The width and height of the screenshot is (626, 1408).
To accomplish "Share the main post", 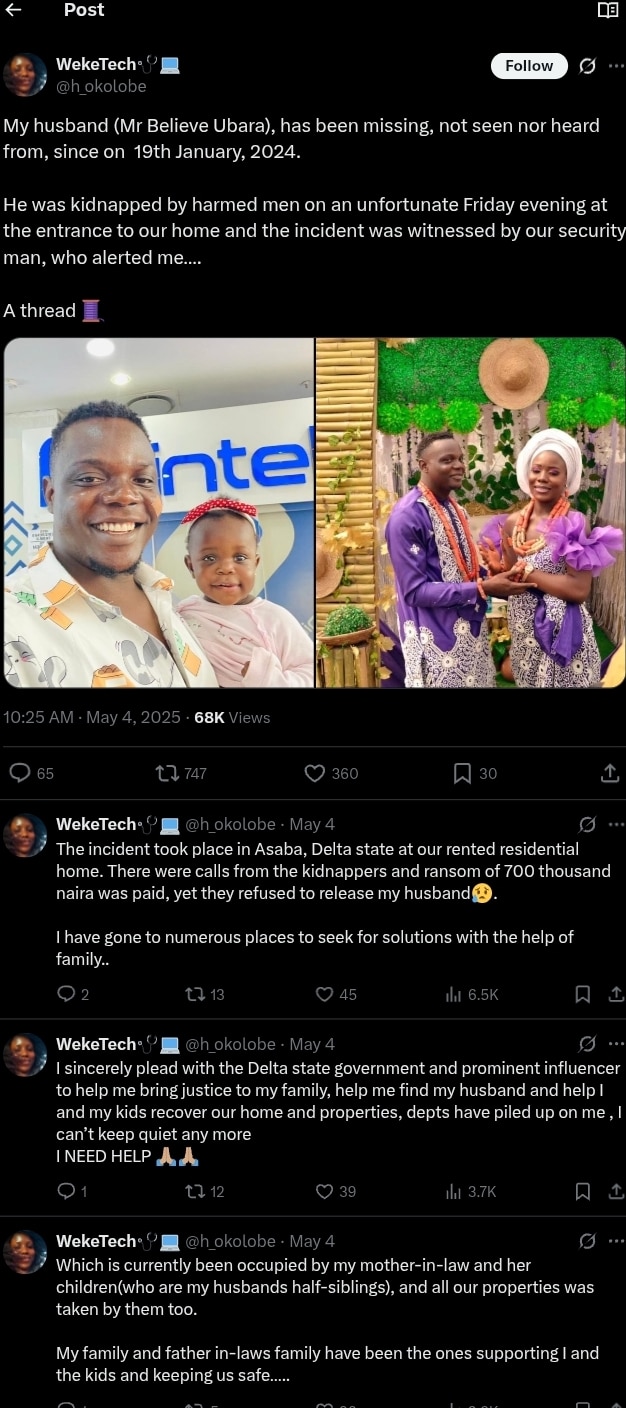I will click(610, 773).
